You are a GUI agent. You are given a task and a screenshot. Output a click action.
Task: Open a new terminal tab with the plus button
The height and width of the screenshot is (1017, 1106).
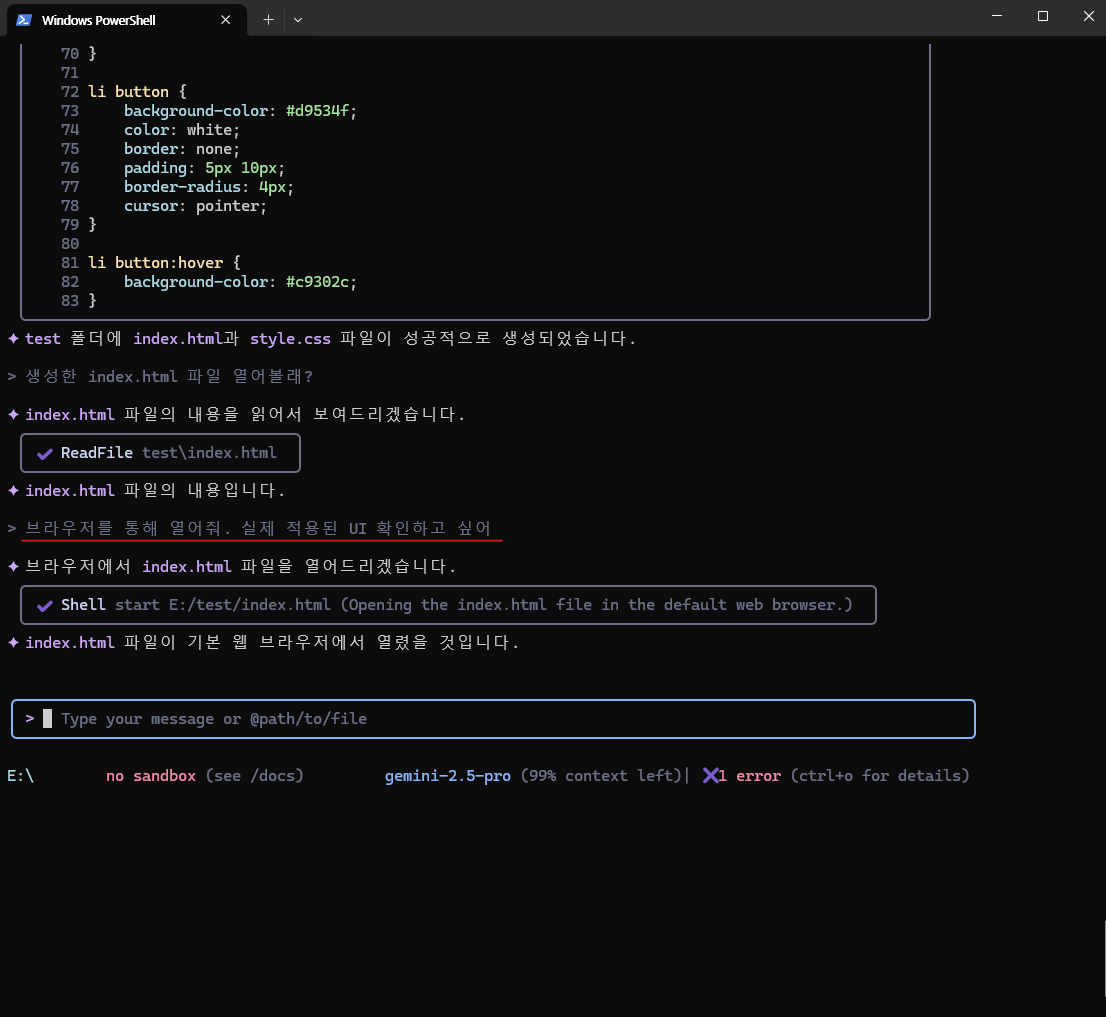click(x=268, y=20)
